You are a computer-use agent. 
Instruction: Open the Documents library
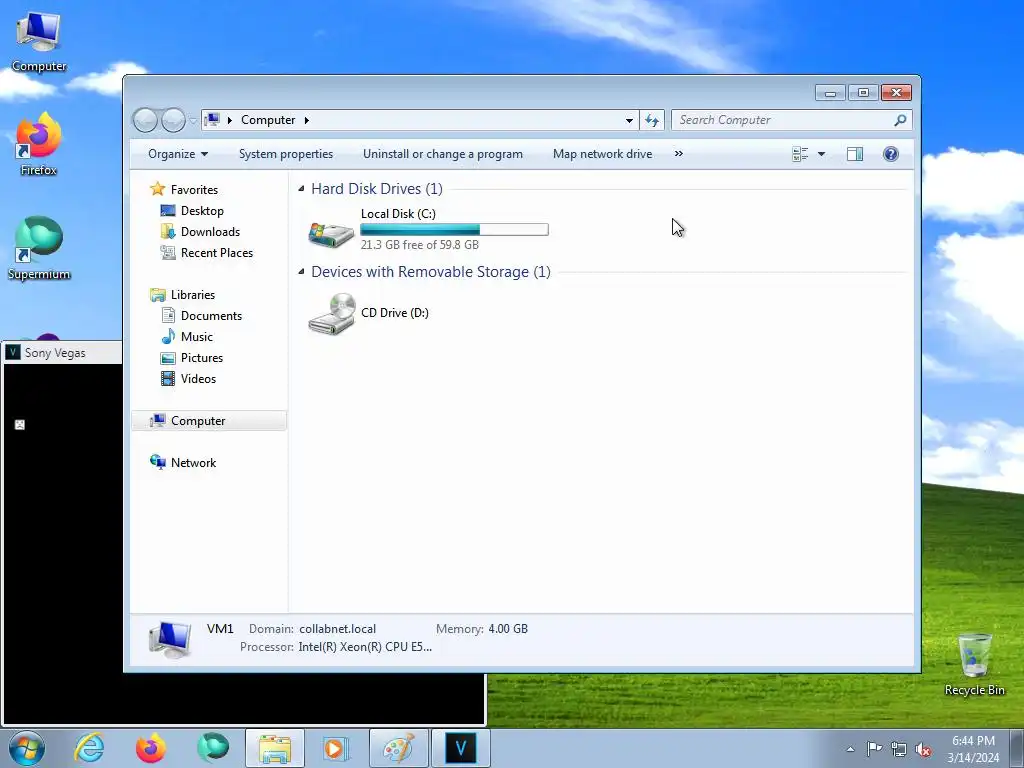(x=211, y=315)
